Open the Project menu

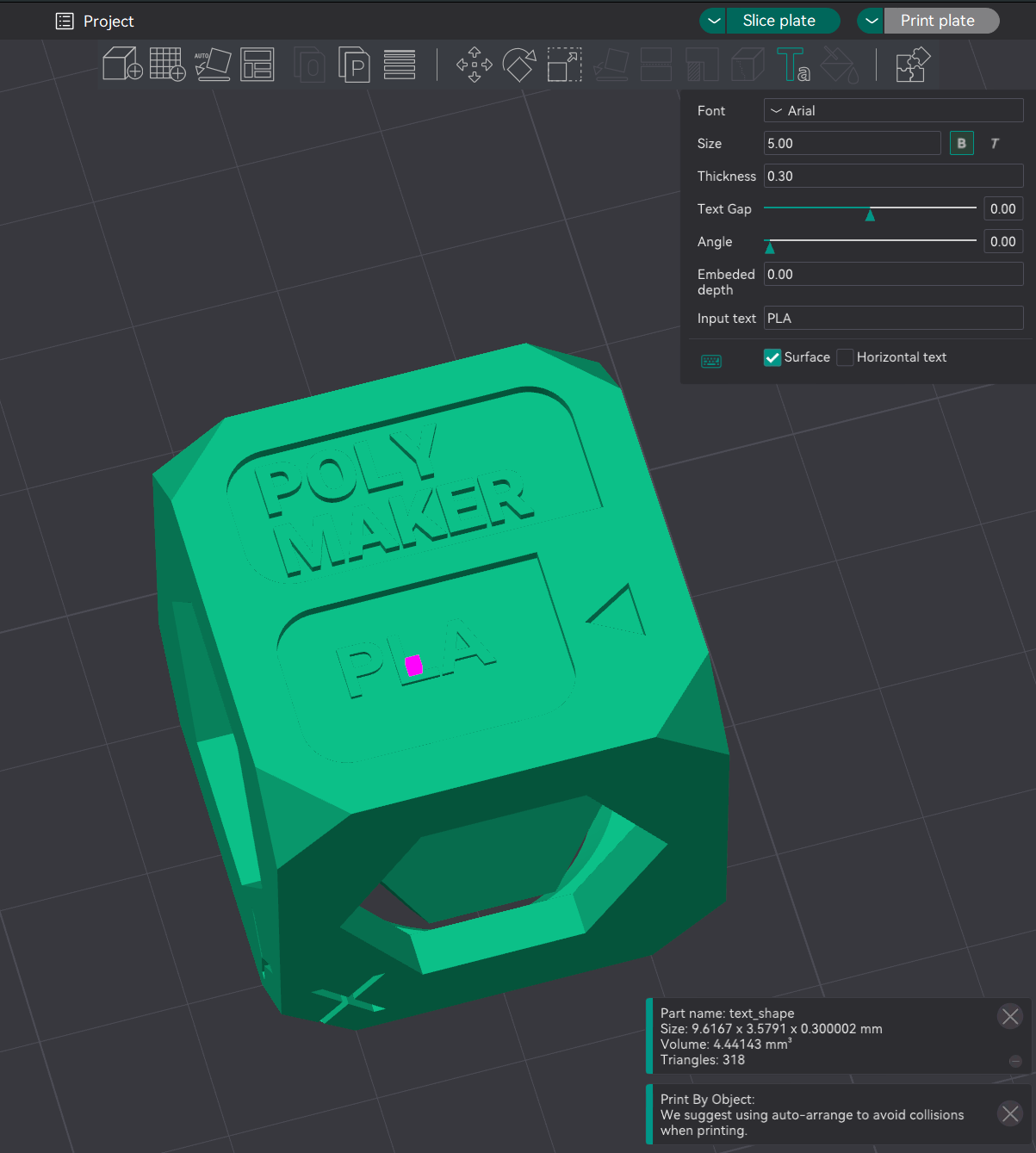(x=95, y=21)
